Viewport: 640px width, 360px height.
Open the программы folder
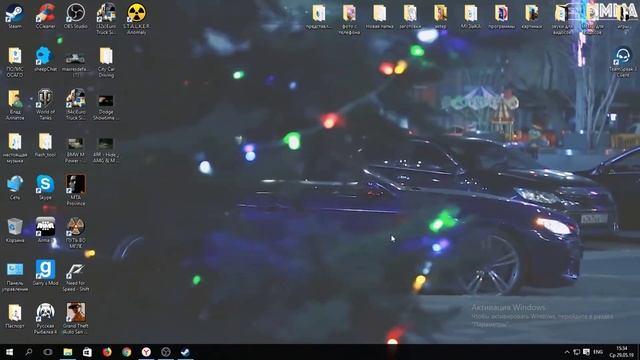coord(501,16)
